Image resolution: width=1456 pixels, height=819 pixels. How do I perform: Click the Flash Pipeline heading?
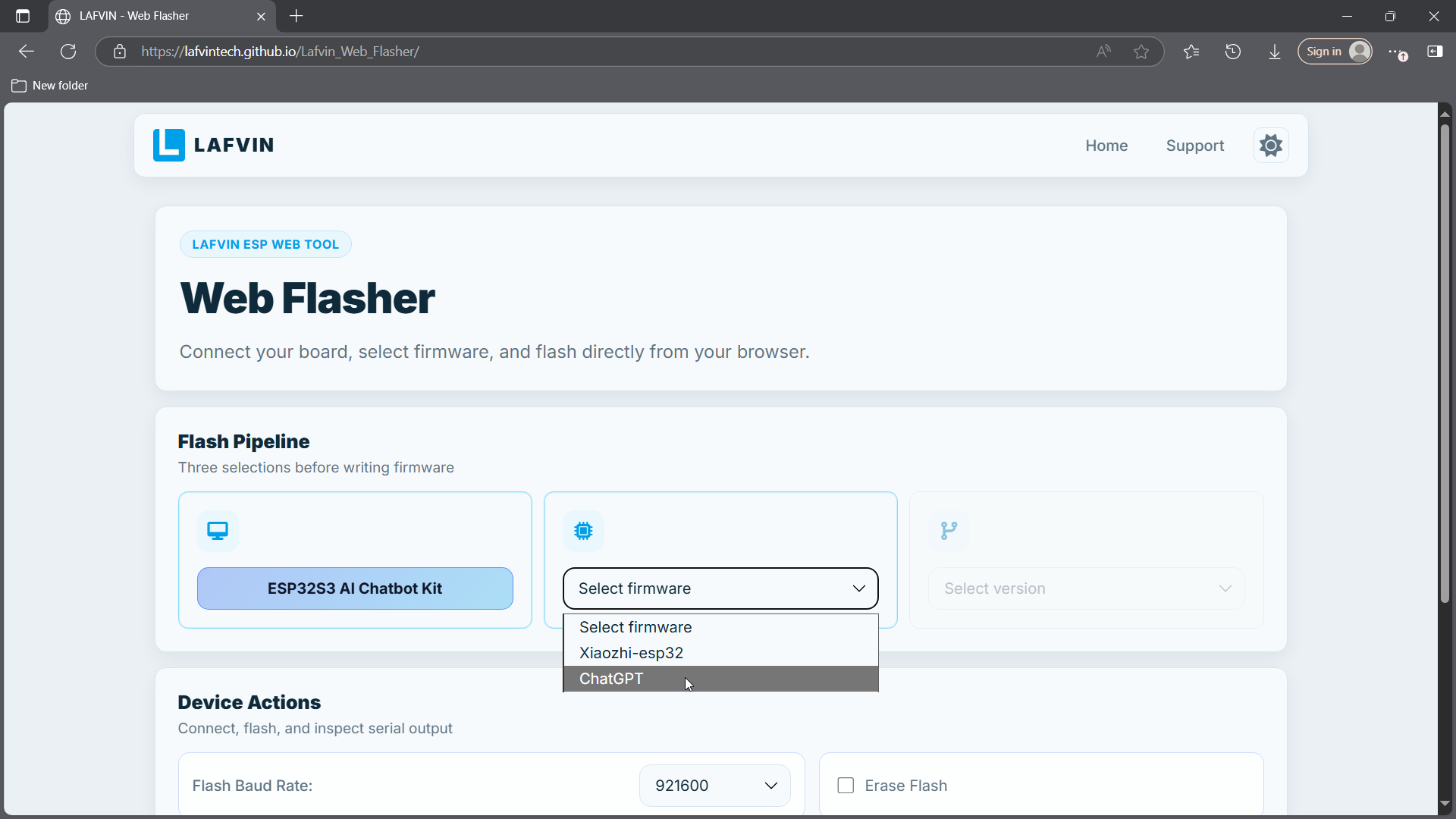point(243,441)
